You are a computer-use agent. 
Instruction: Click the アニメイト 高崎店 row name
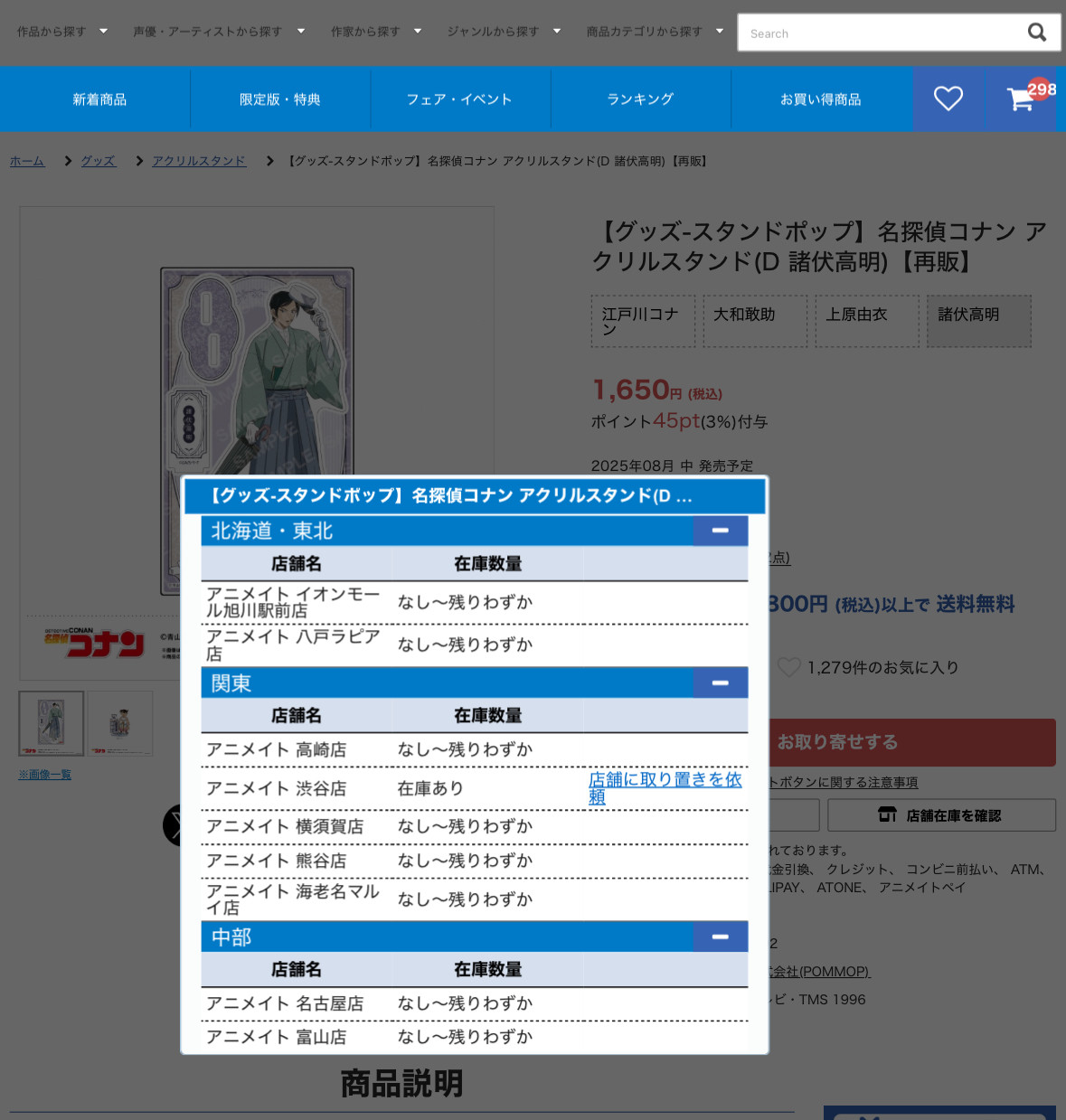pyautogui.click(x=276, y=749)
